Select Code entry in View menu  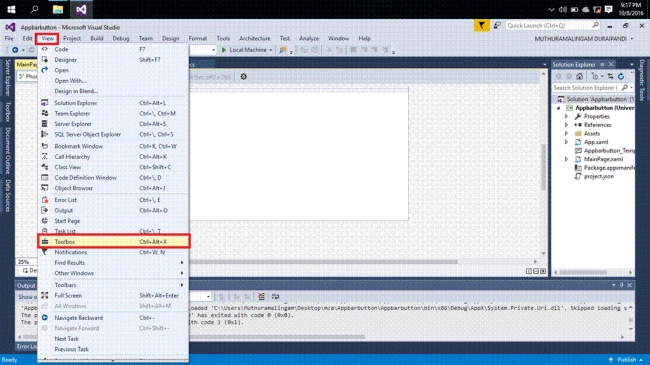point(114,49)
